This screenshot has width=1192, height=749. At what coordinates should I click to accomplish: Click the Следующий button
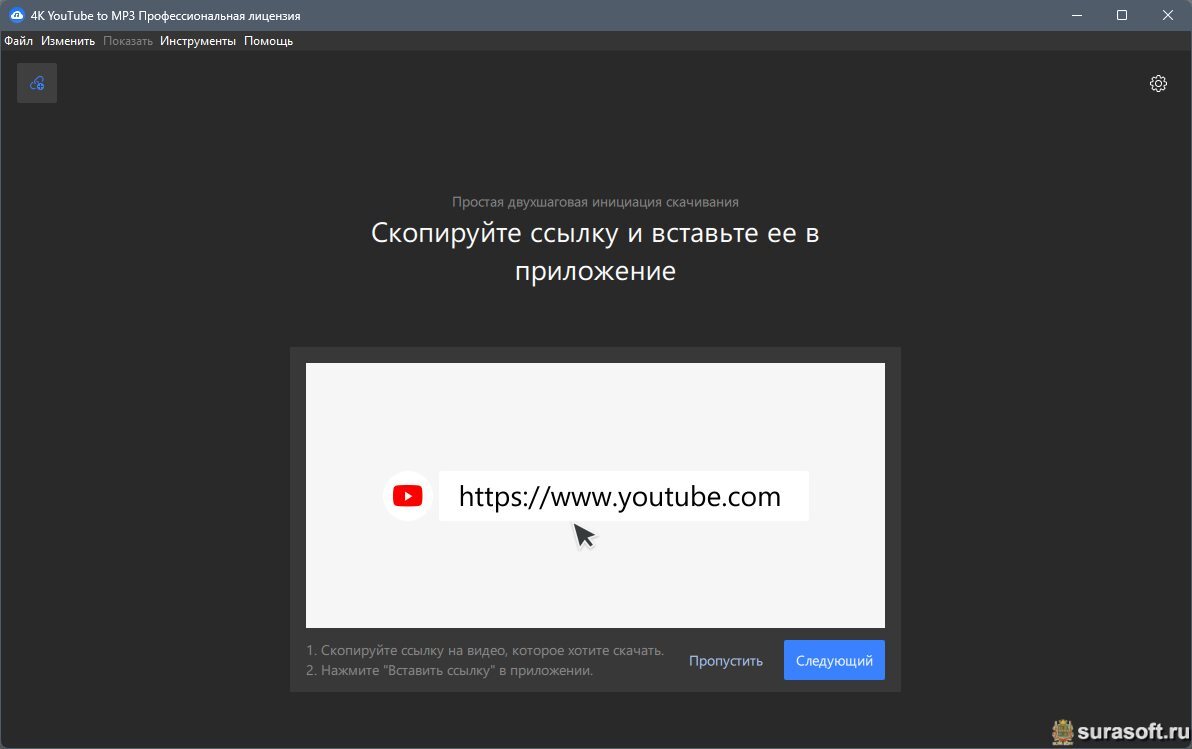[x=834, y=660]
